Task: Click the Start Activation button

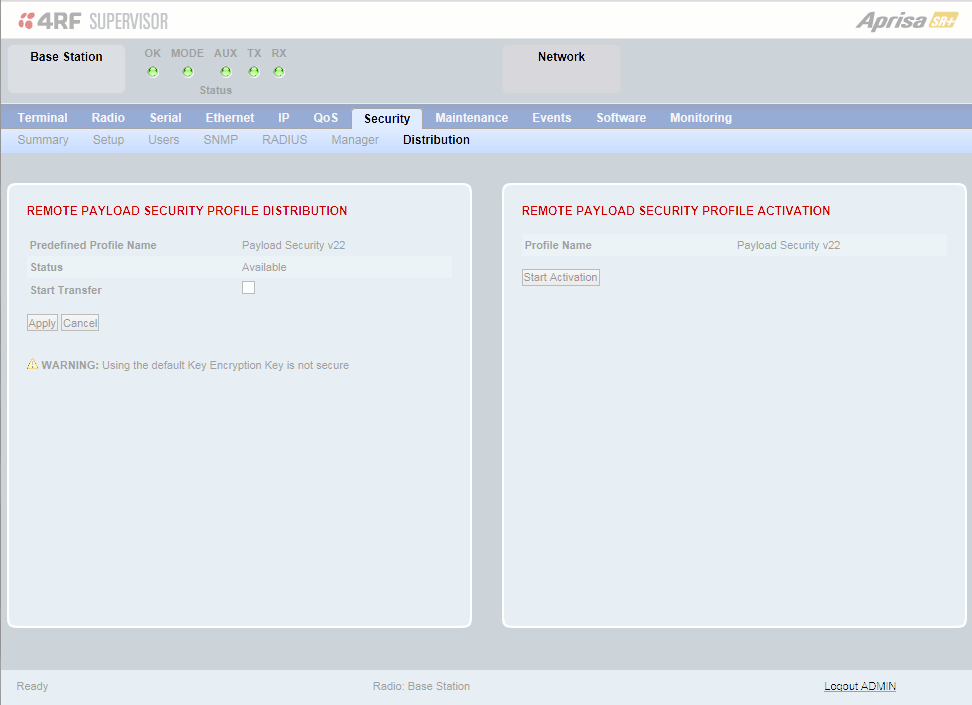Action: pos(561,277)
